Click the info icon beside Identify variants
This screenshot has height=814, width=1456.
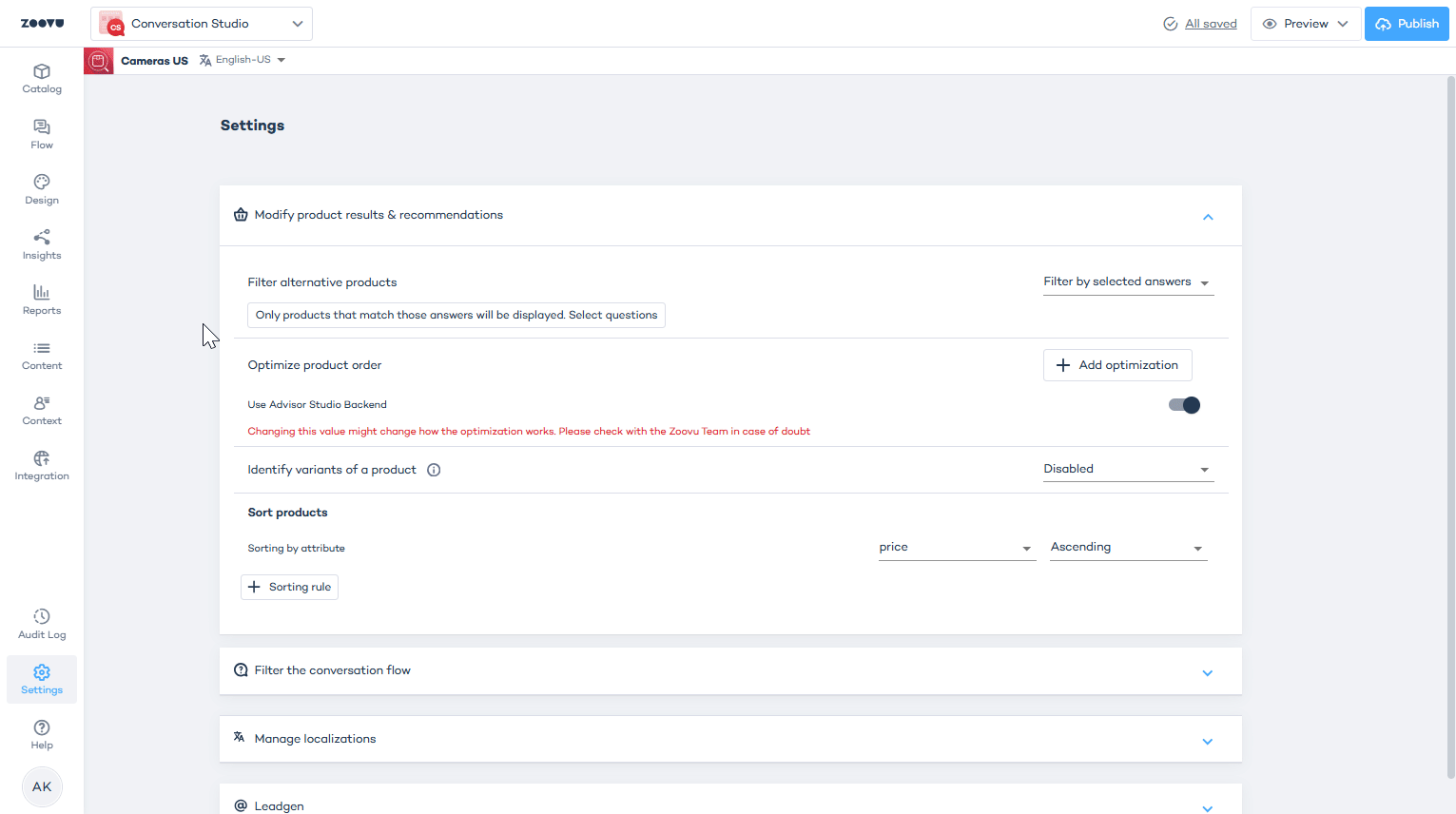click(x=434, y=470)
